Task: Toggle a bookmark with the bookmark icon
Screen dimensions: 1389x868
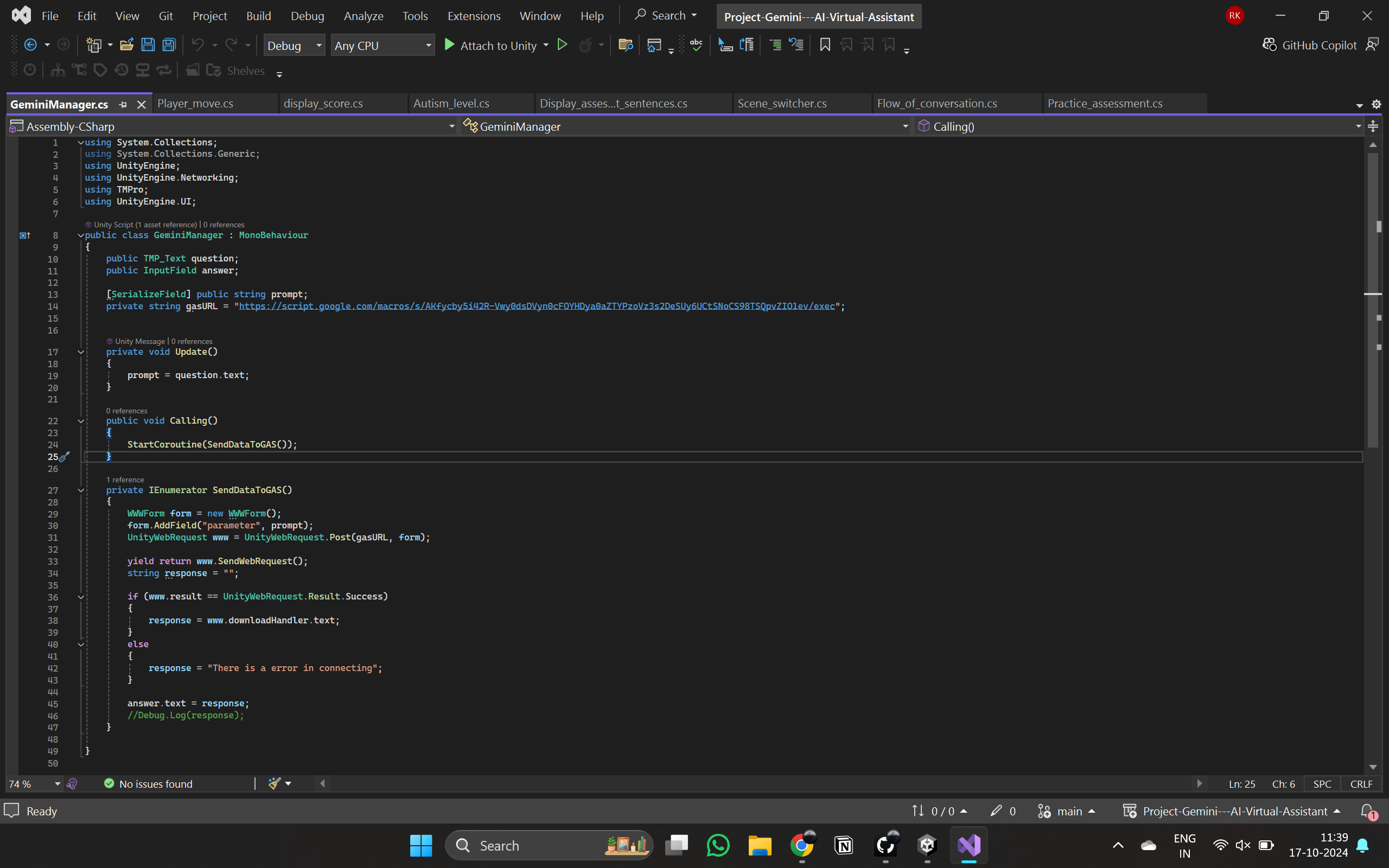Action: (825, 45)
